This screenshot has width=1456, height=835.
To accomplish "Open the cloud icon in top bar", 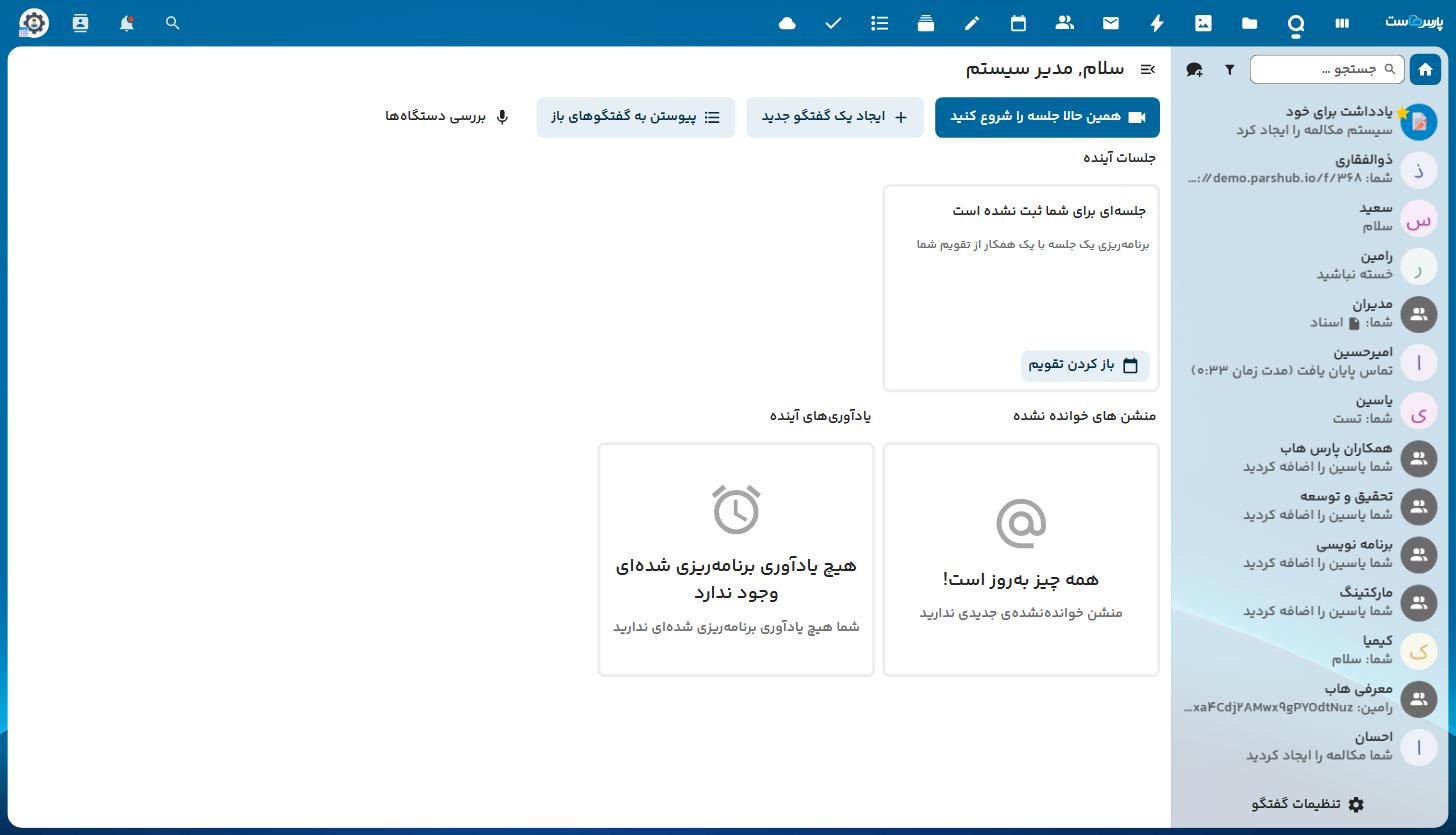I will (787, 23).
